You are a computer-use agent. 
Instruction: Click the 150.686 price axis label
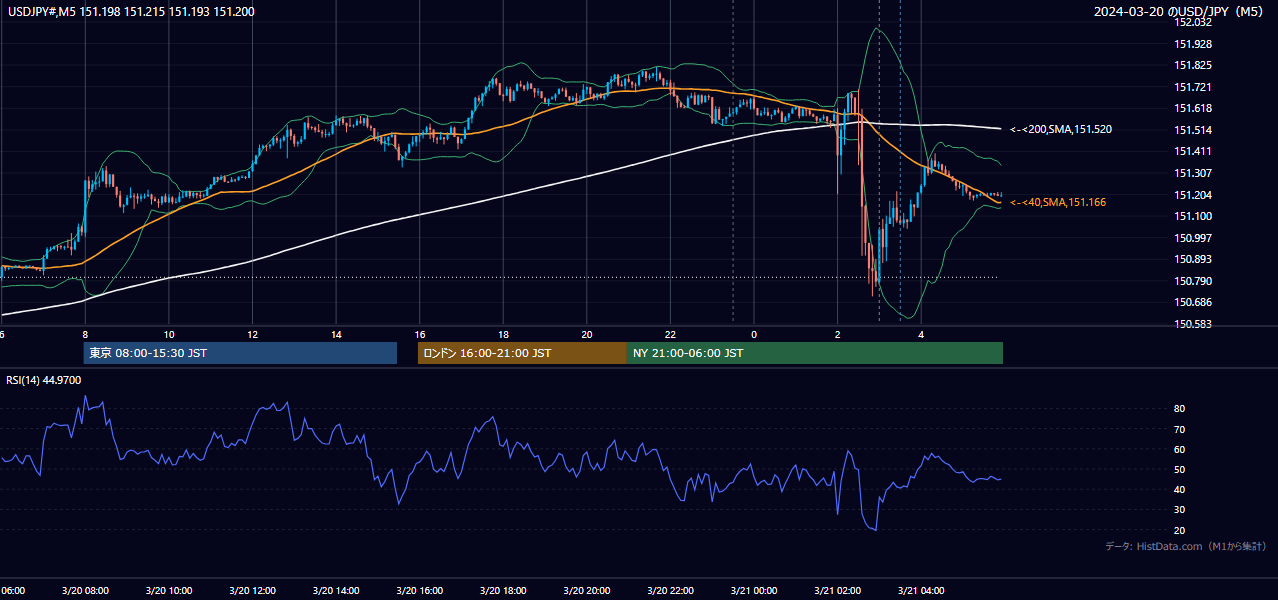pos(1193,302)
